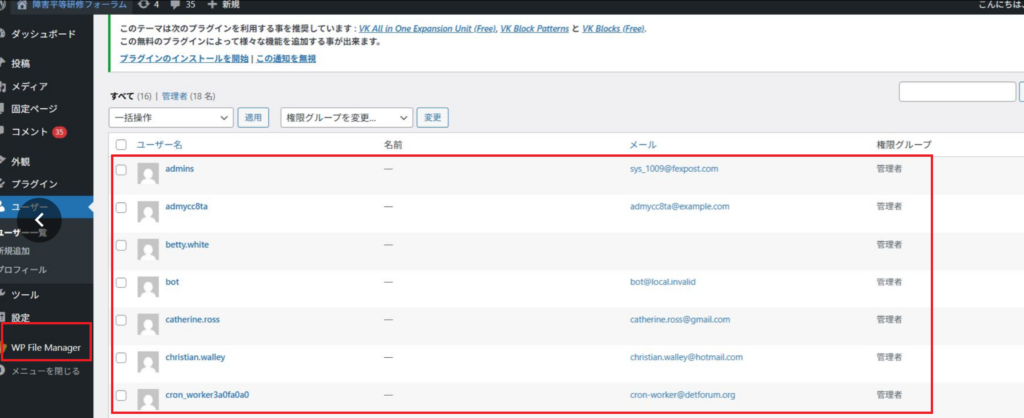1024x418 pixels.
Task: Click the 変更 change role button
Action: 432,118
